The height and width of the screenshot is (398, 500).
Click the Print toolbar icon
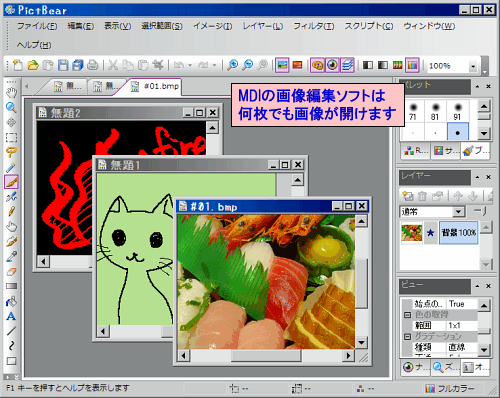coord(93,65)
